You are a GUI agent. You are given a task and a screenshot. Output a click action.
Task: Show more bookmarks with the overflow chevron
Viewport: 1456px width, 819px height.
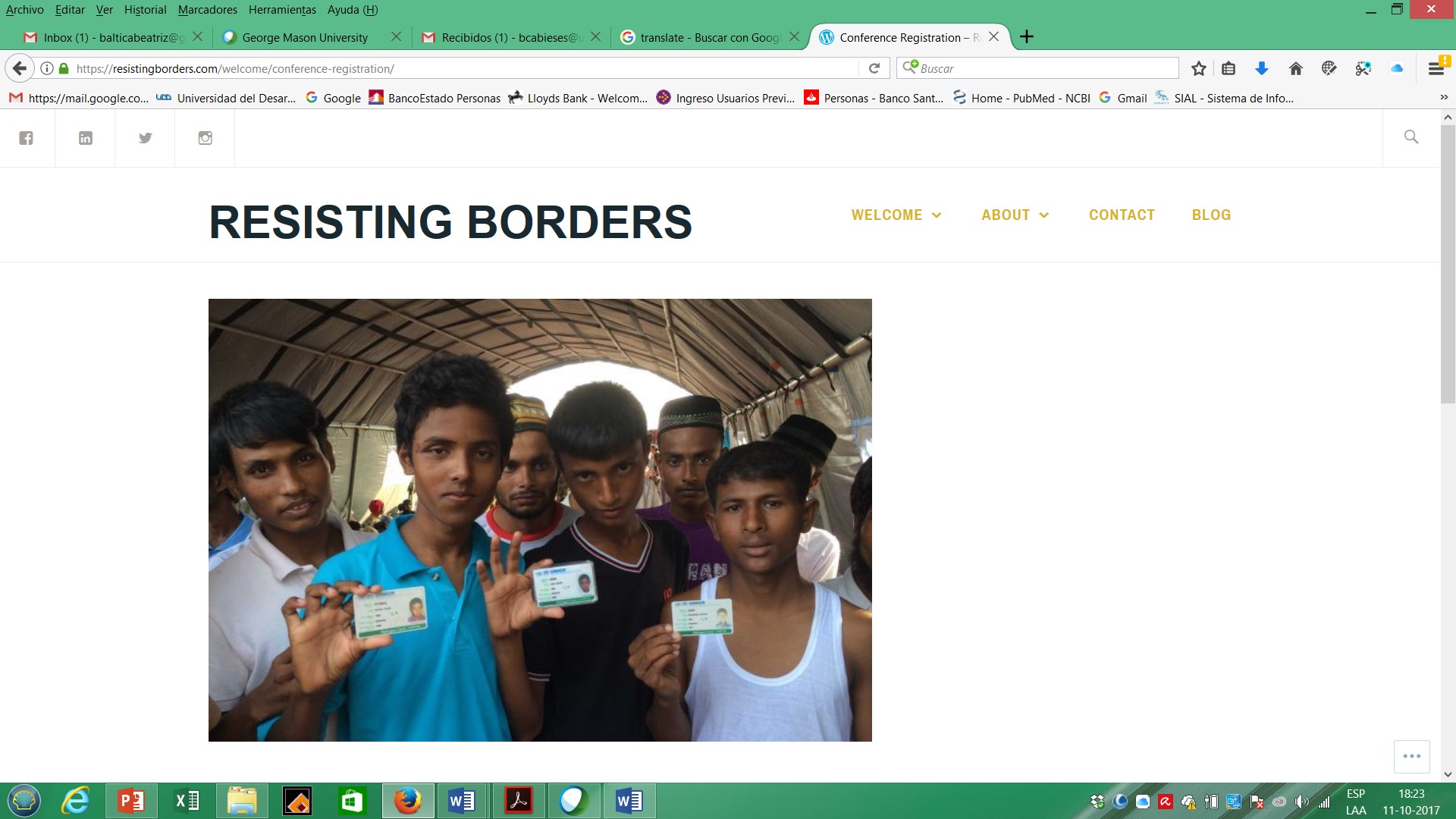(x=1444, y=98)
